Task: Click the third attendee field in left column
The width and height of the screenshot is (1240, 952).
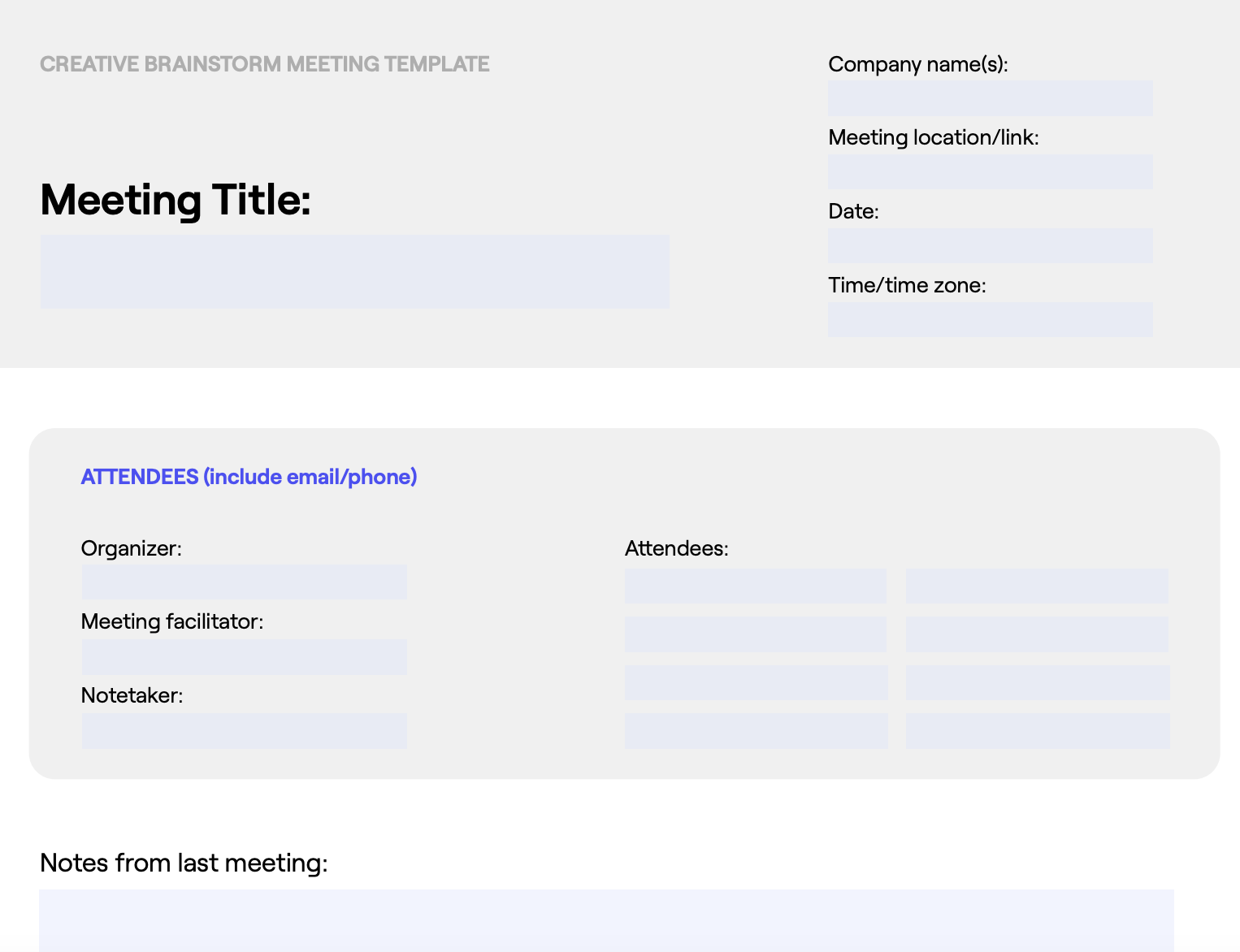Action: (756, 682)
